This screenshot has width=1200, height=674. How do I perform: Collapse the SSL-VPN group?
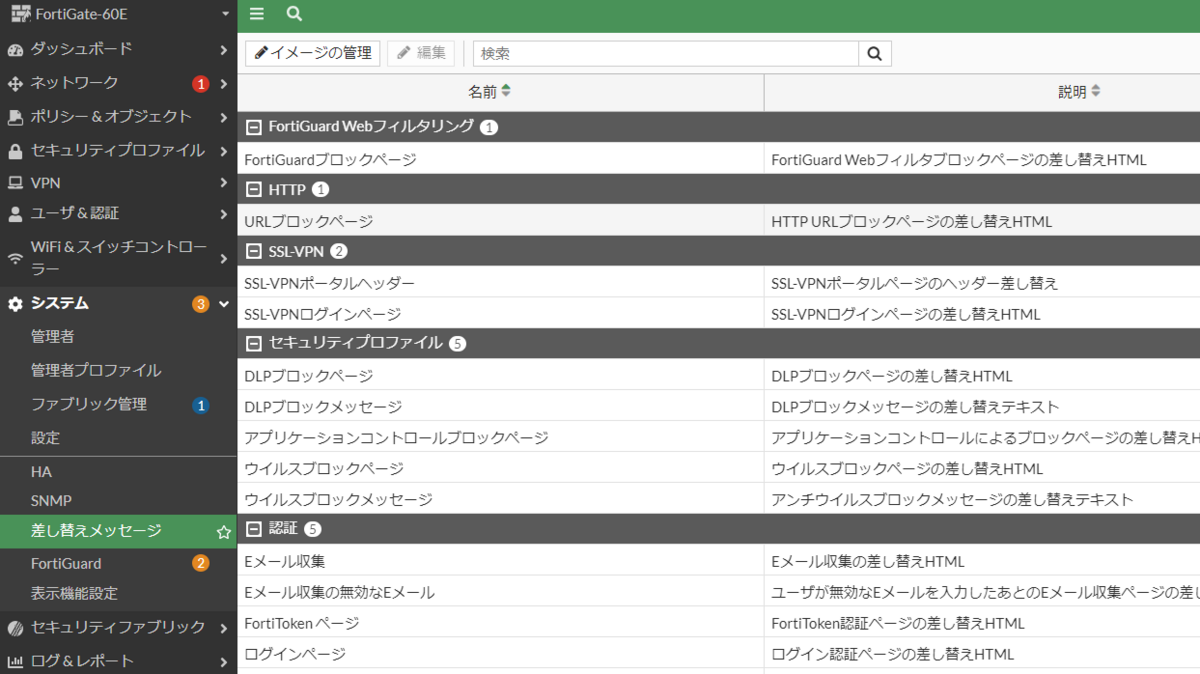click(x=254, y=251)
